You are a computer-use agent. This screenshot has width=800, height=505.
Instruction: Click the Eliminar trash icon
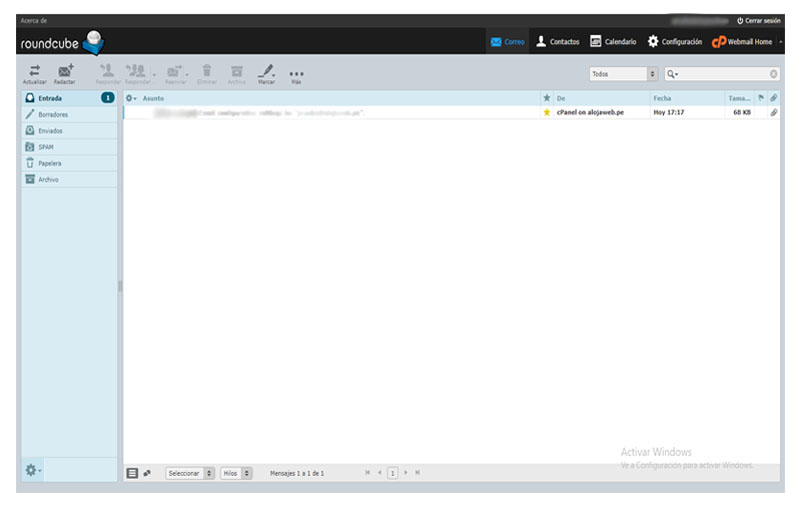(207, 73)
